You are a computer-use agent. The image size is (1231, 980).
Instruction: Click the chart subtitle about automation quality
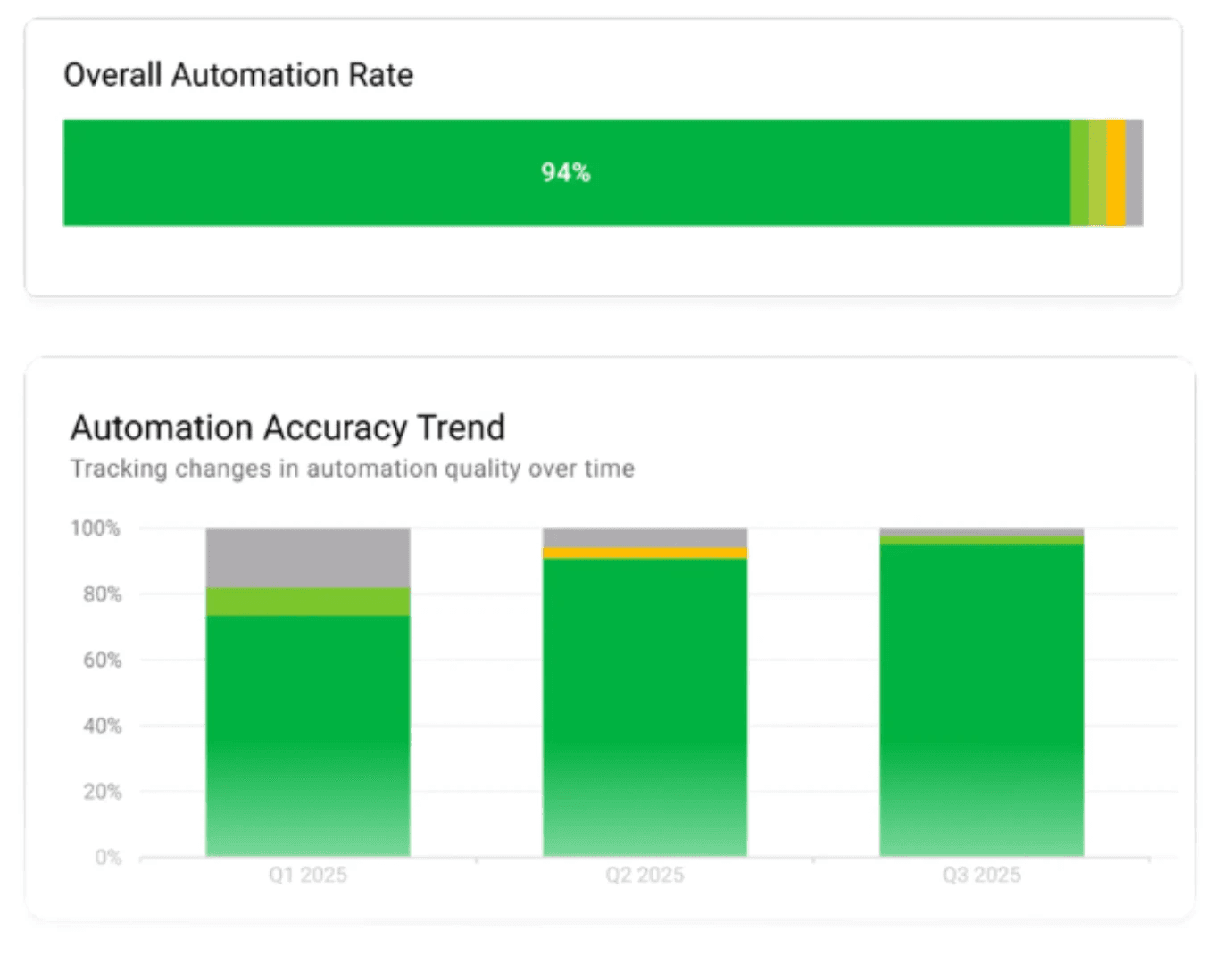(352, 469)
